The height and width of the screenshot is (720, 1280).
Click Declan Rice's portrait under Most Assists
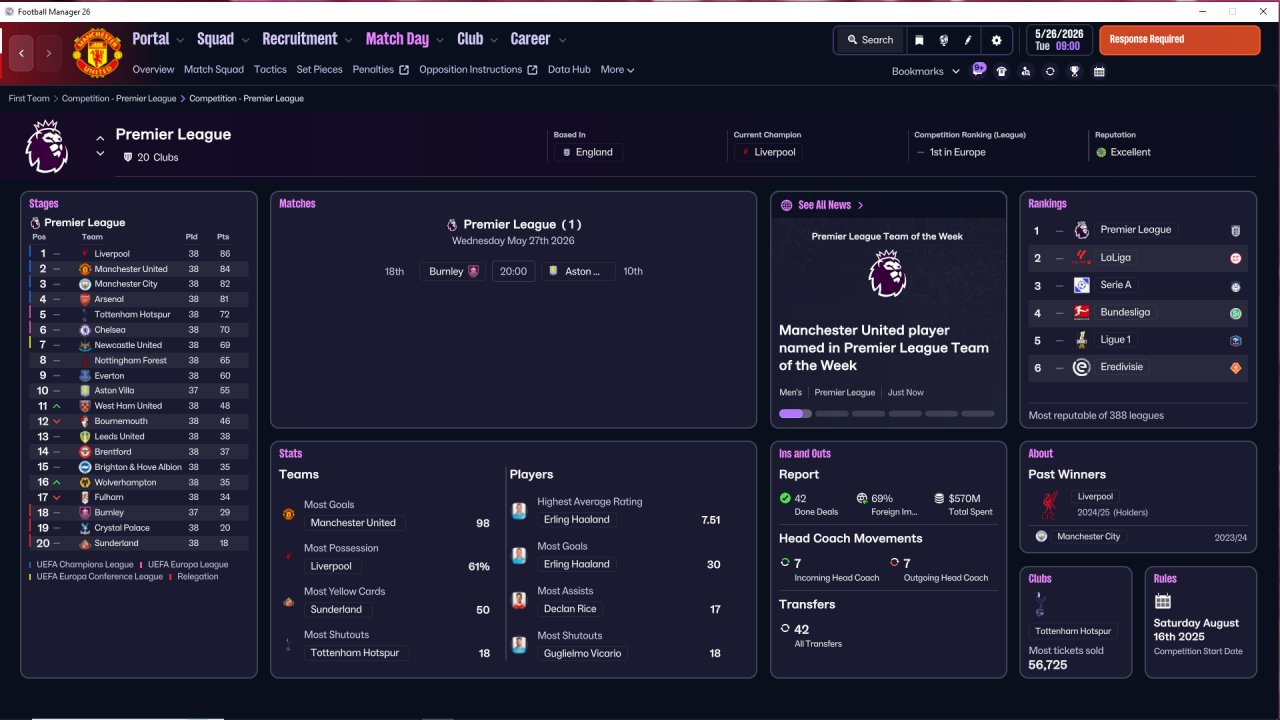click(x=519, y=600)
